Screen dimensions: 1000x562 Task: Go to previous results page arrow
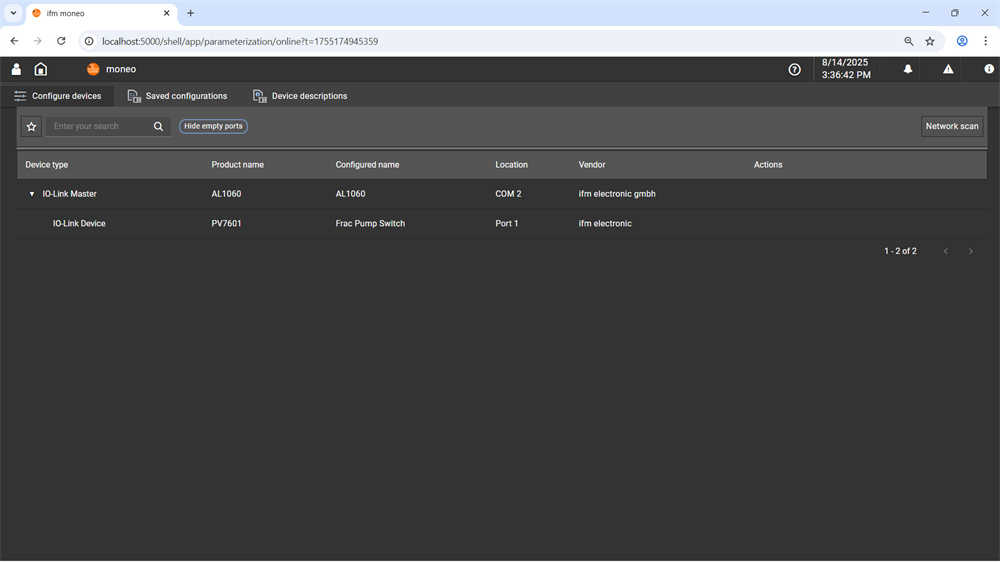pyautogui.click(x=946, y=251)
